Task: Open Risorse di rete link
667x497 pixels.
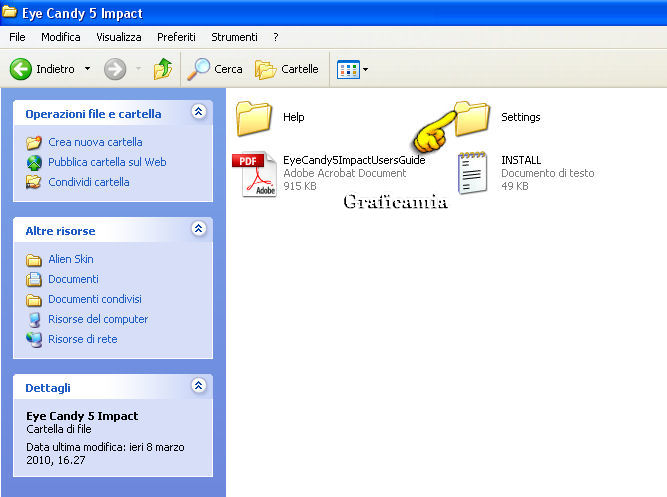Action: 83,339
